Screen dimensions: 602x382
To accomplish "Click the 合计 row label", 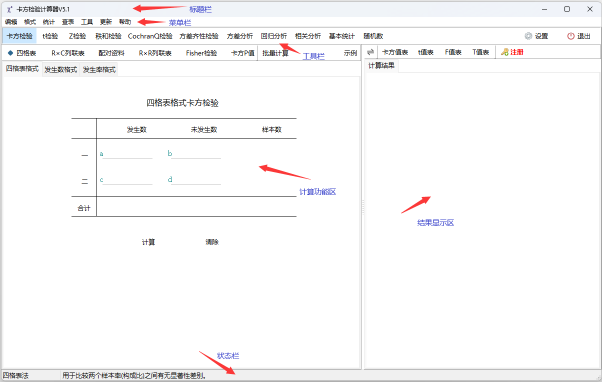I will pos(84,208).
